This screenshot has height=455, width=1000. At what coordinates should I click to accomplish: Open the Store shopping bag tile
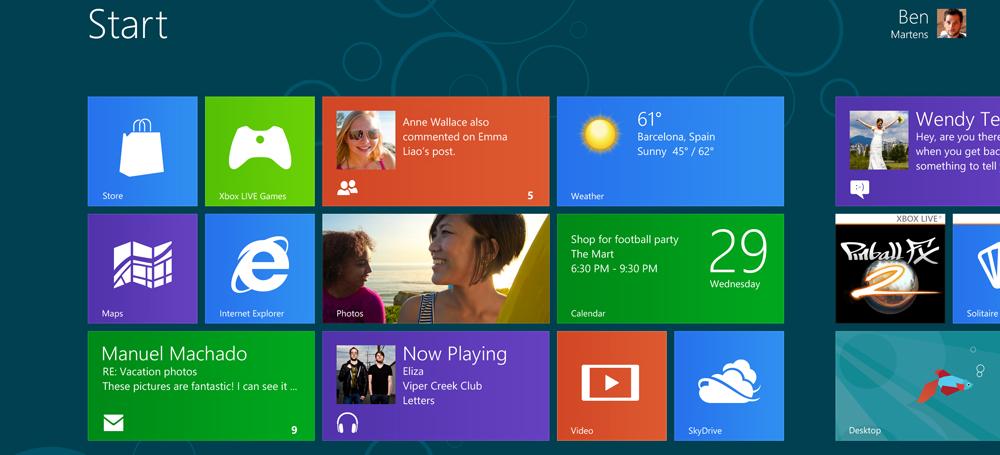pos(142,151)
